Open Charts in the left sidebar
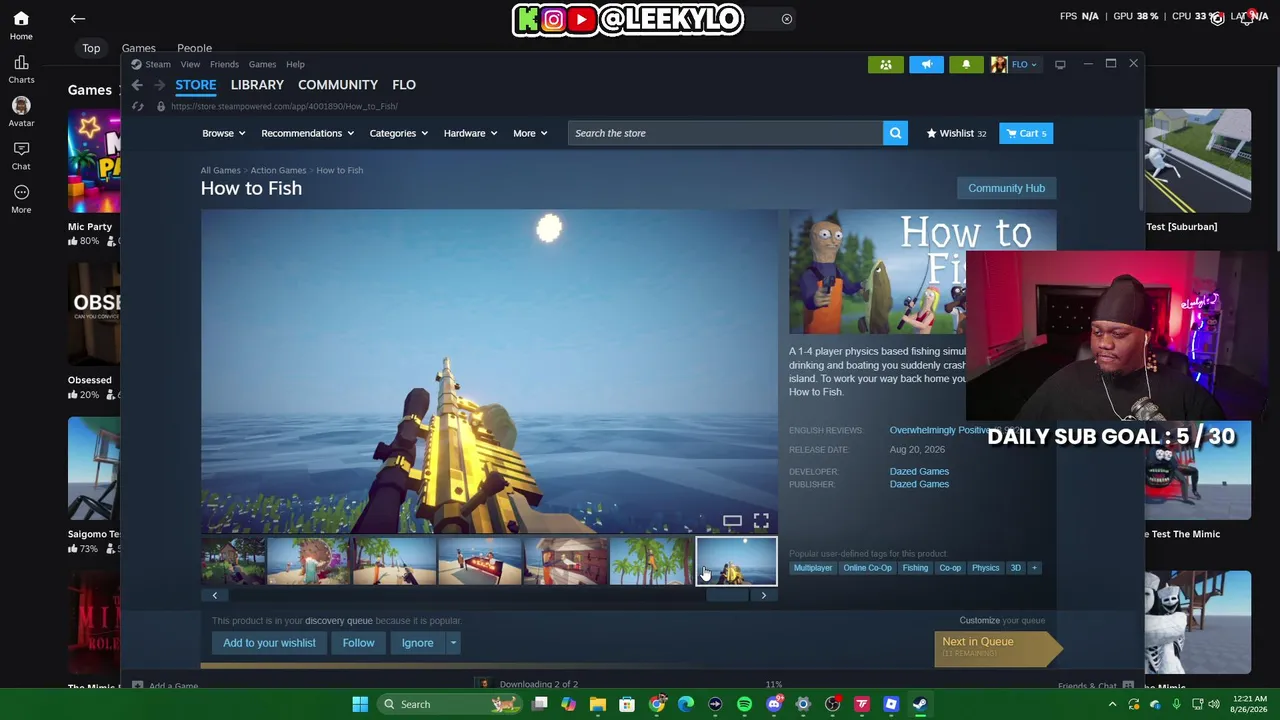 click(21, 70)
